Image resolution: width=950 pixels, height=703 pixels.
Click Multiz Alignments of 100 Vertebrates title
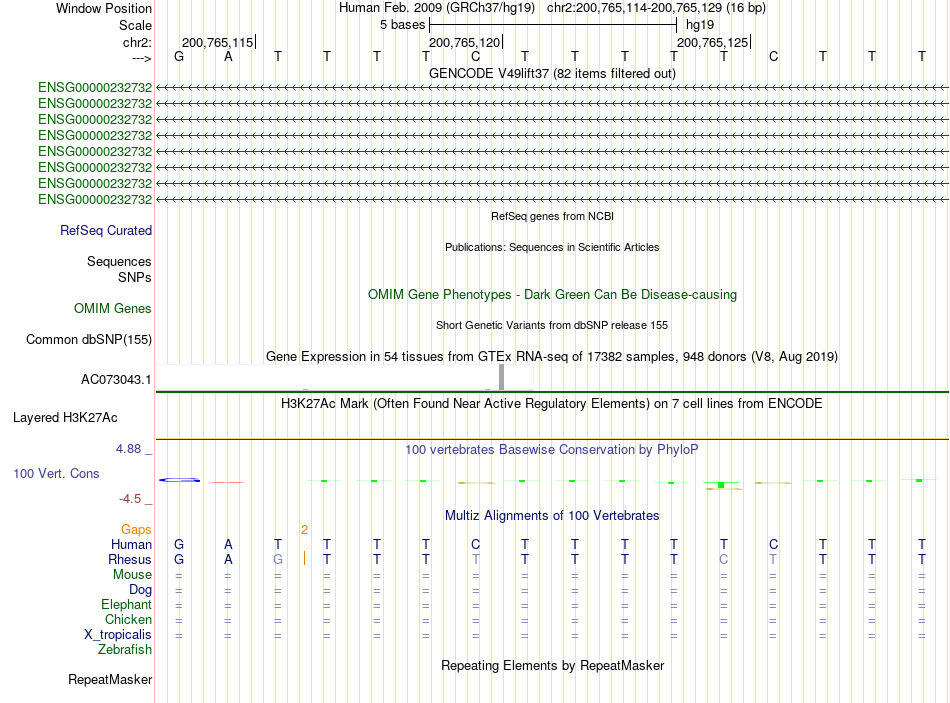pyautogui.click(x=552, y=516)
